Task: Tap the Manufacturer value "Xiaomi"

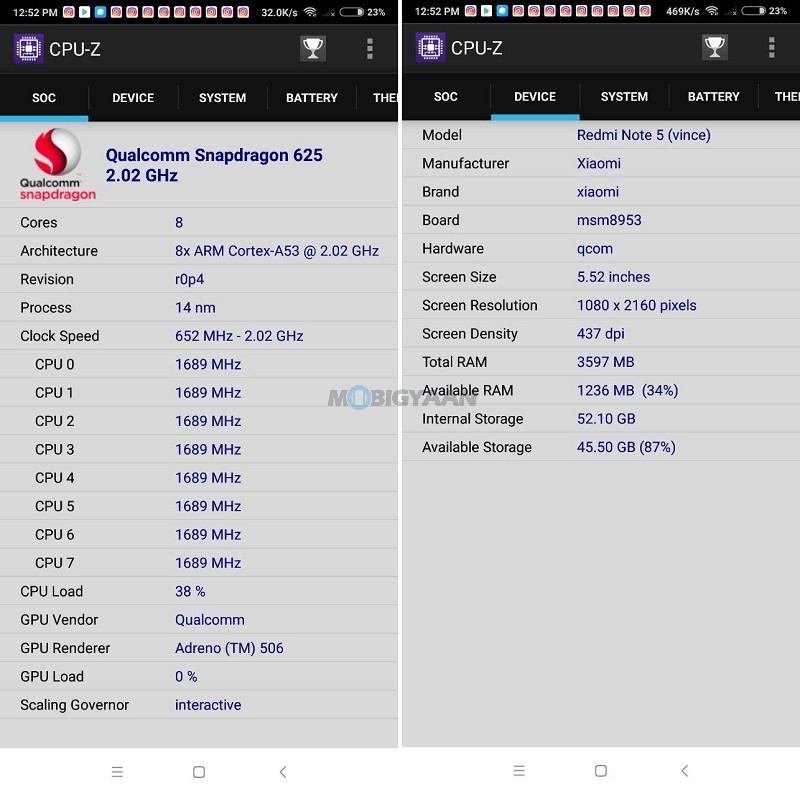Action: pyautogui.click(x=599, y=163)
